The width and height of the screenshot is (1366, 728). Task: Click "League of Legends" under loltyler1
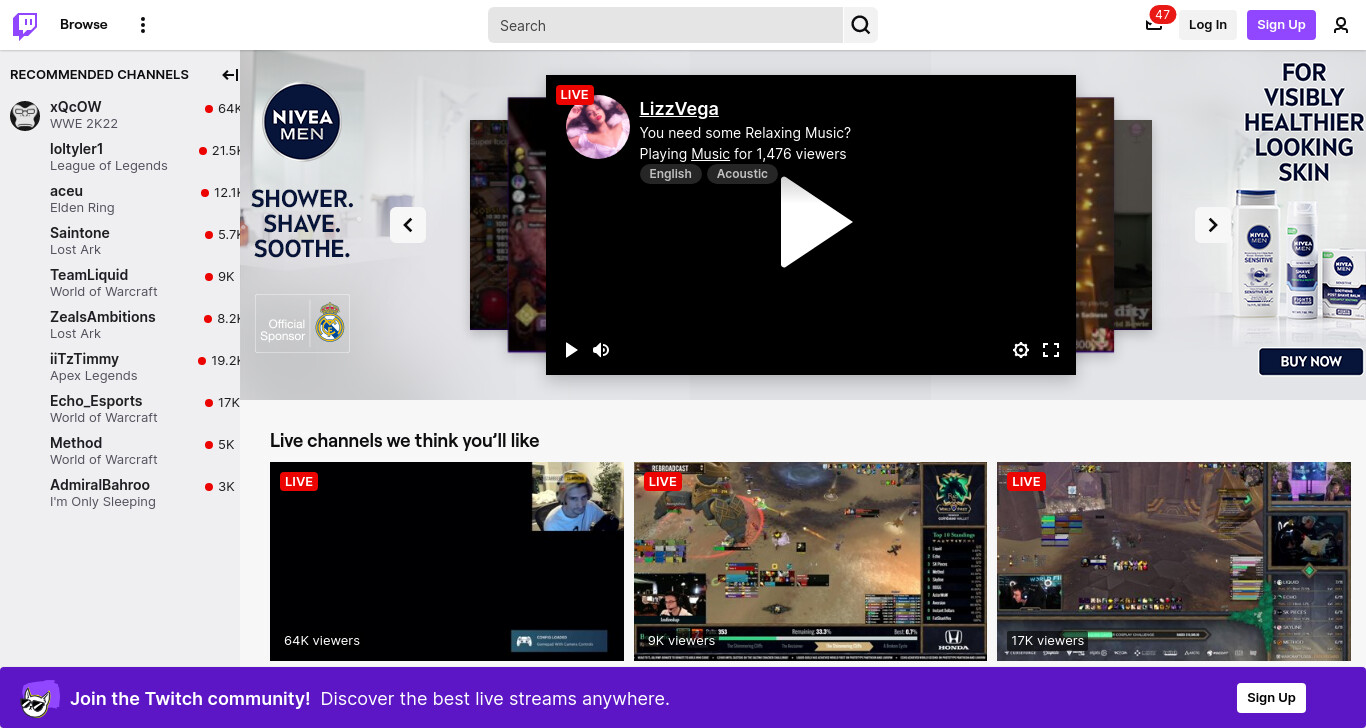109,166
